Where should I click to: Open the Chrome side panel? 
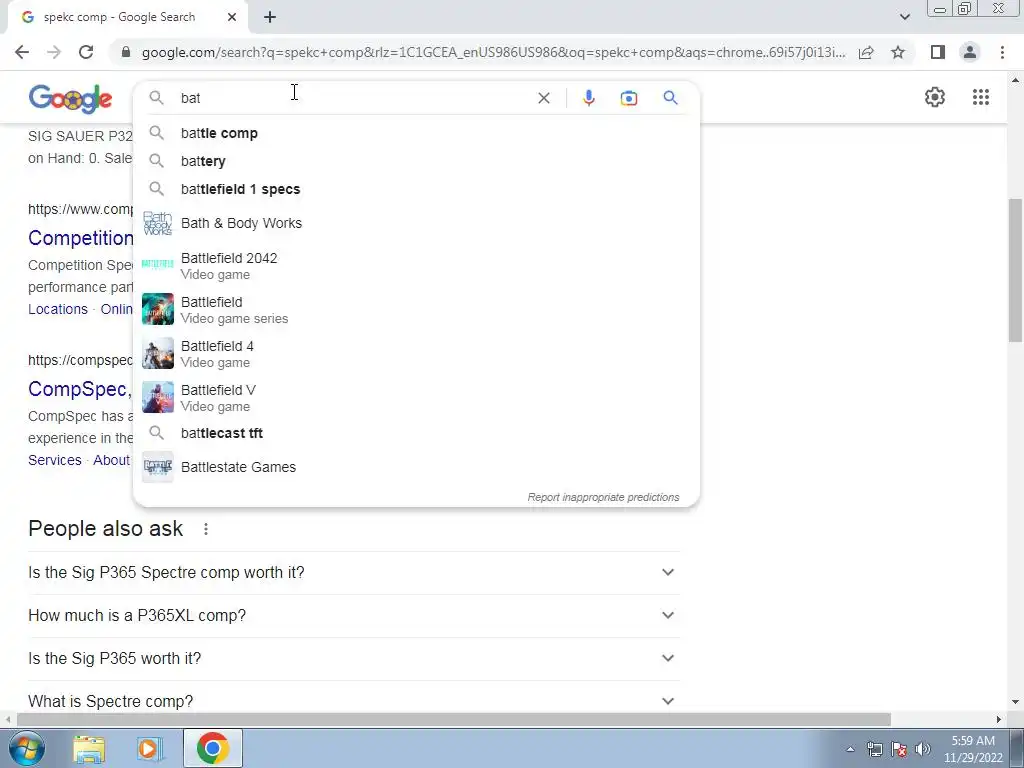(x=938, y=52)
